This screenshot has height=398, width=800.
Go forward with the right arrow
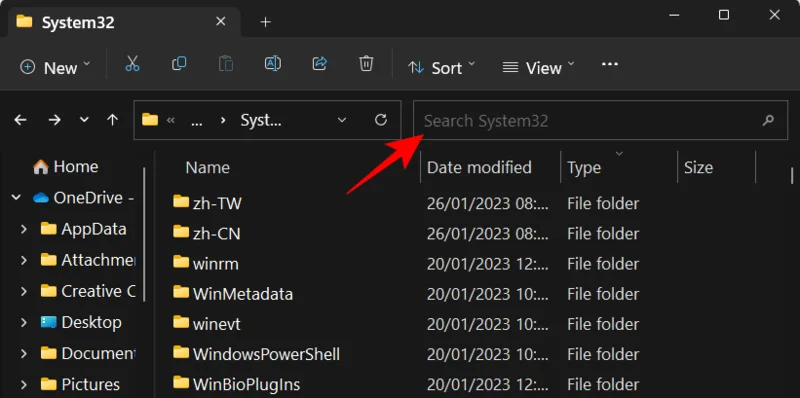[54, 120]
